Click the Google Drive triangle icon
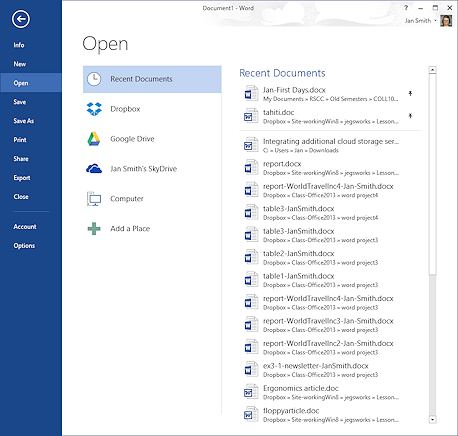Image resolution: width=458 pixels, height=436 pixels. tap(94, 139)
